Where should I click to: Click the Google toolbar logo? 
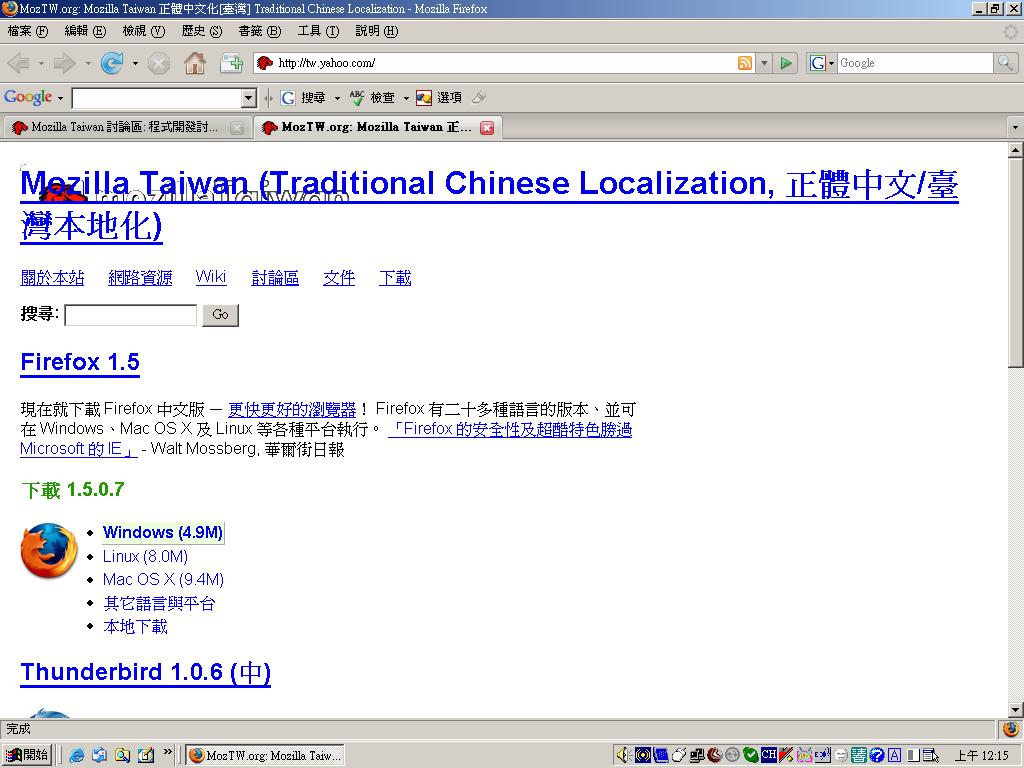28,97
